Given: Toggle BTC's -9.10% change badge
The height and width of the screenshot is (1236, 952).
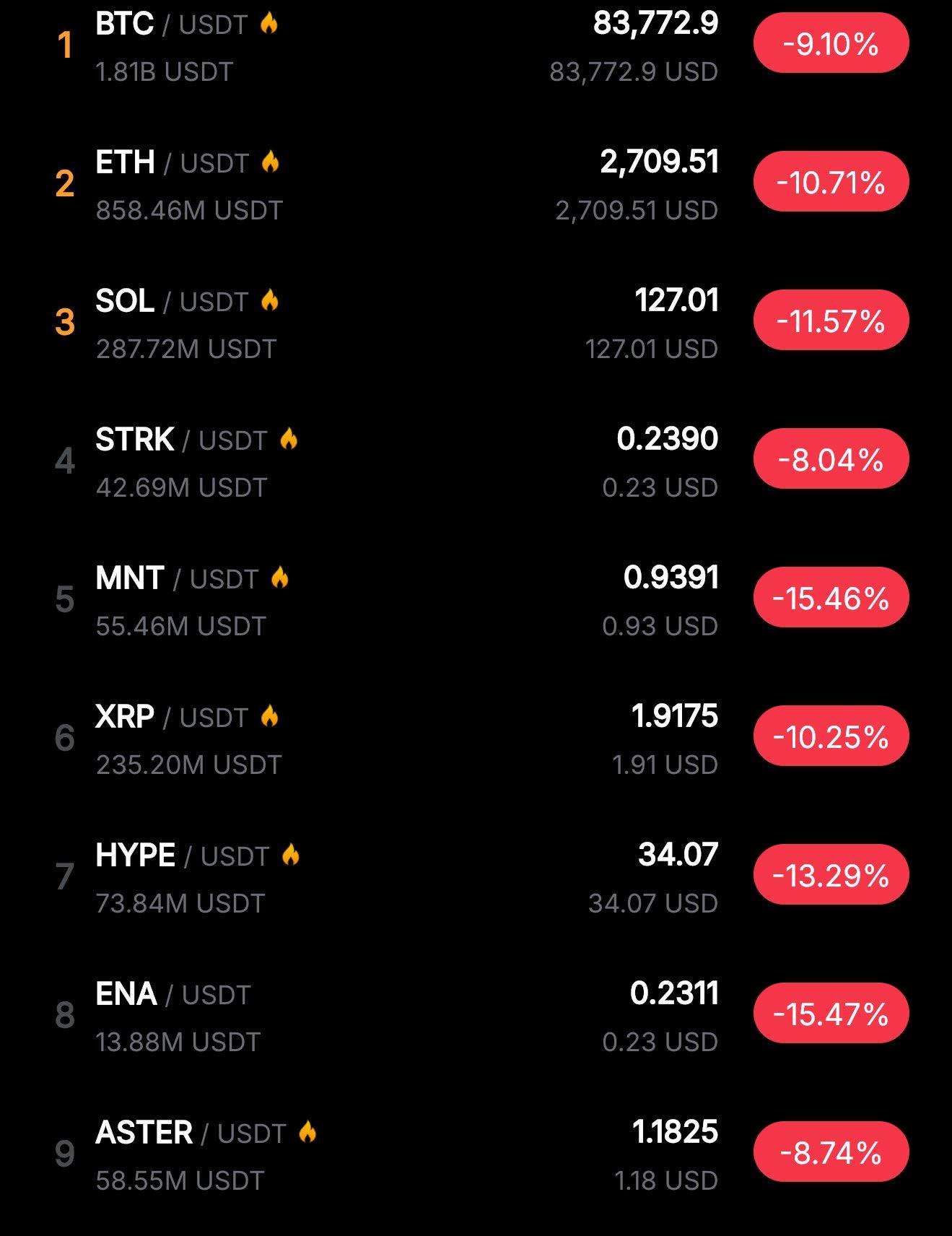Looking at the screenshot, I should click(831, 45).
